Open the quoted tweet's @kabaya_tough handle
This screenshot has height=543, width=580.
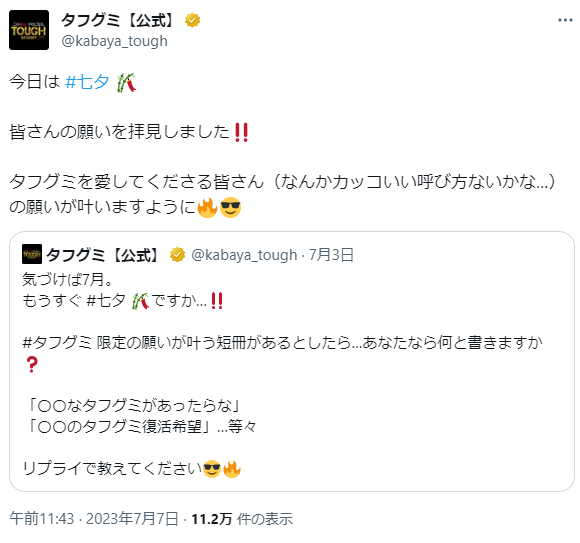point(244,255)
